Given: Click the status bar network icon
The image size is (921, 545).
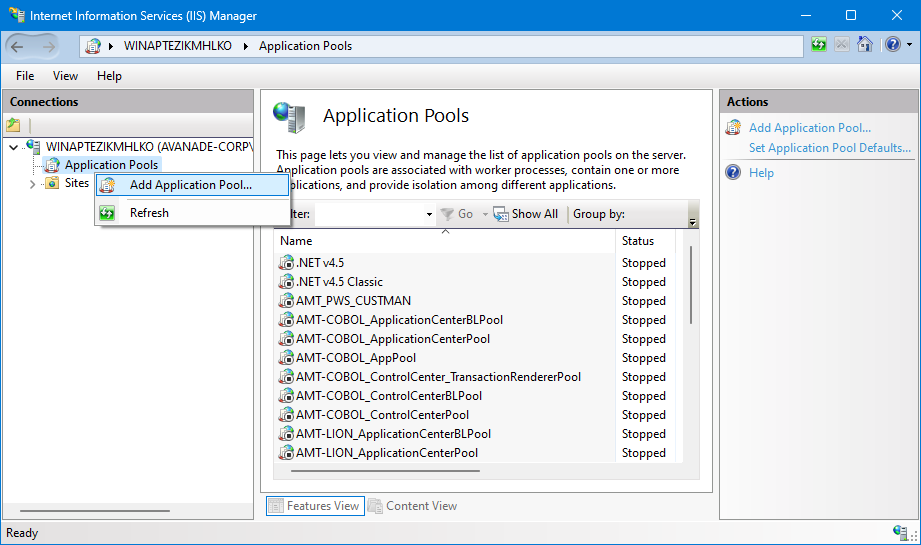Looking at the screenshot, I should coord(900,532).
